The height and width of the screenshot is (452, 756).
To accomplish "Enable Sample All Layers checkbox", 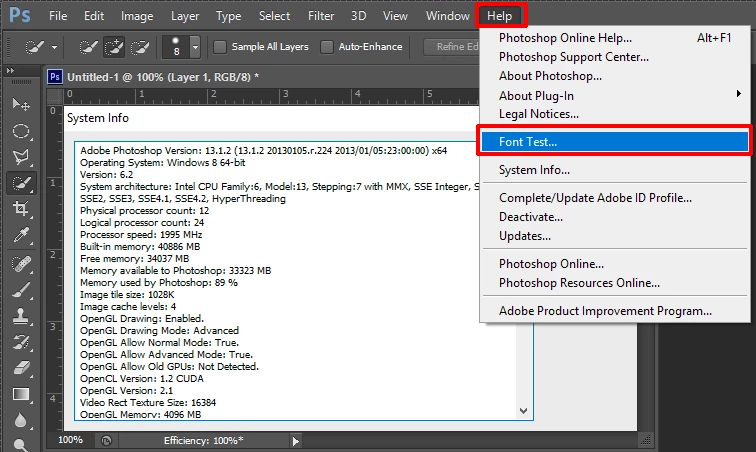I will click(220, 47).
